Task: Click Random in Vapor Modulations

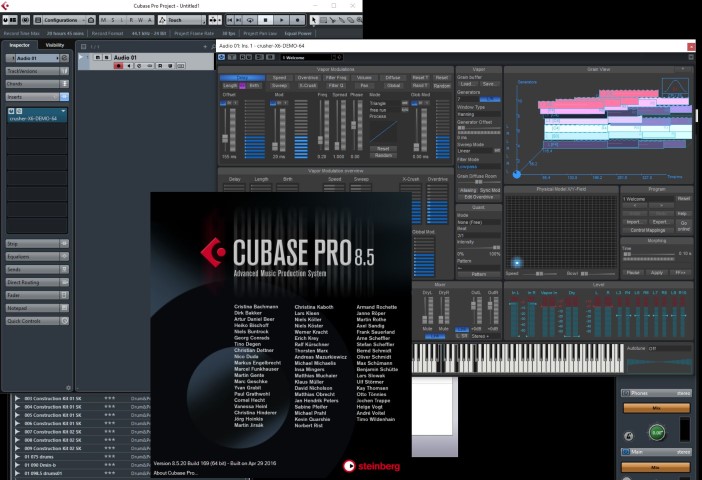Action: pyautogui.click(x=441, y=86)
